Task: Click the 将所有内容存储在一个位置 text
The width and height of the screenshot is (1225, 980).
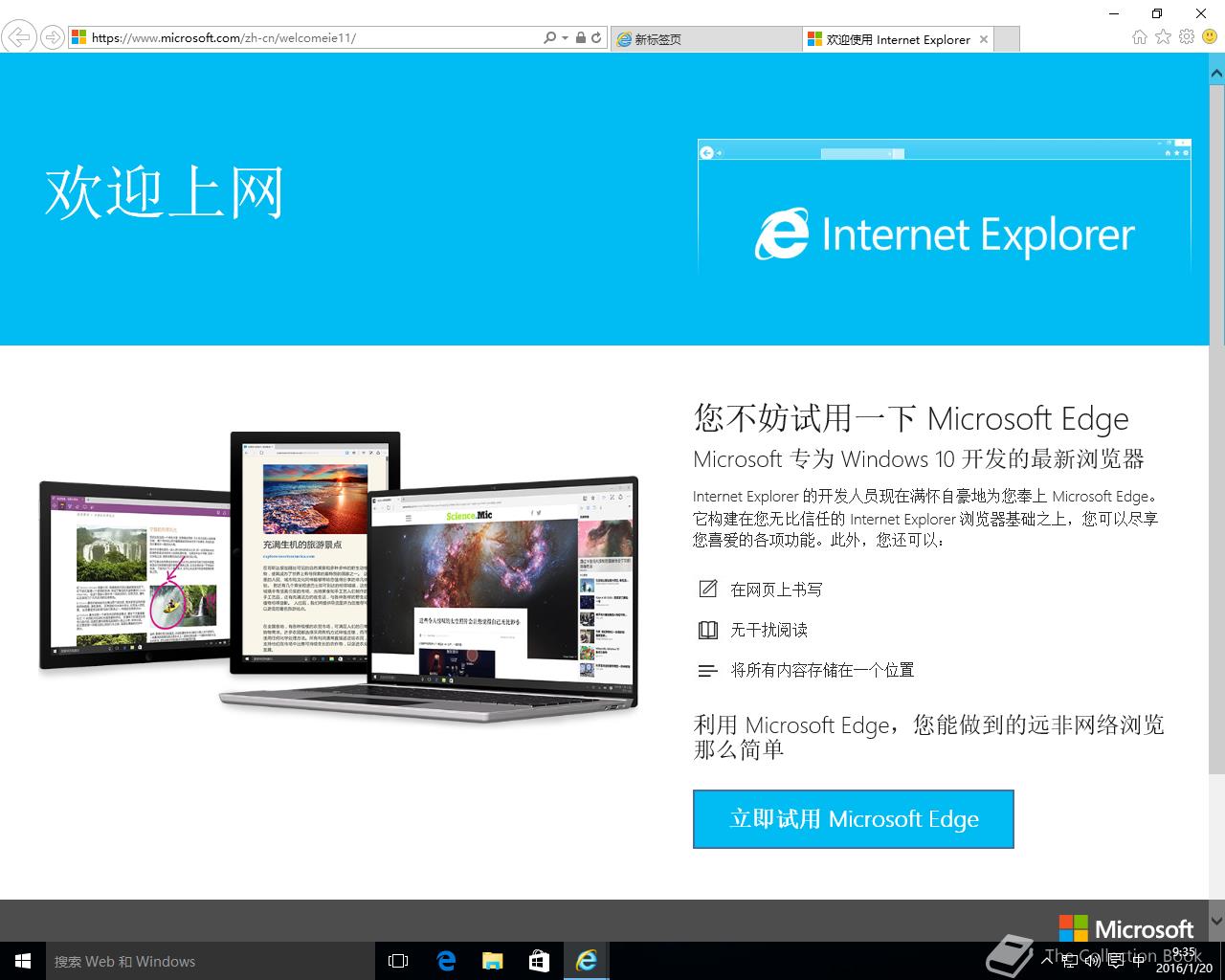Action: click(822, 670)
